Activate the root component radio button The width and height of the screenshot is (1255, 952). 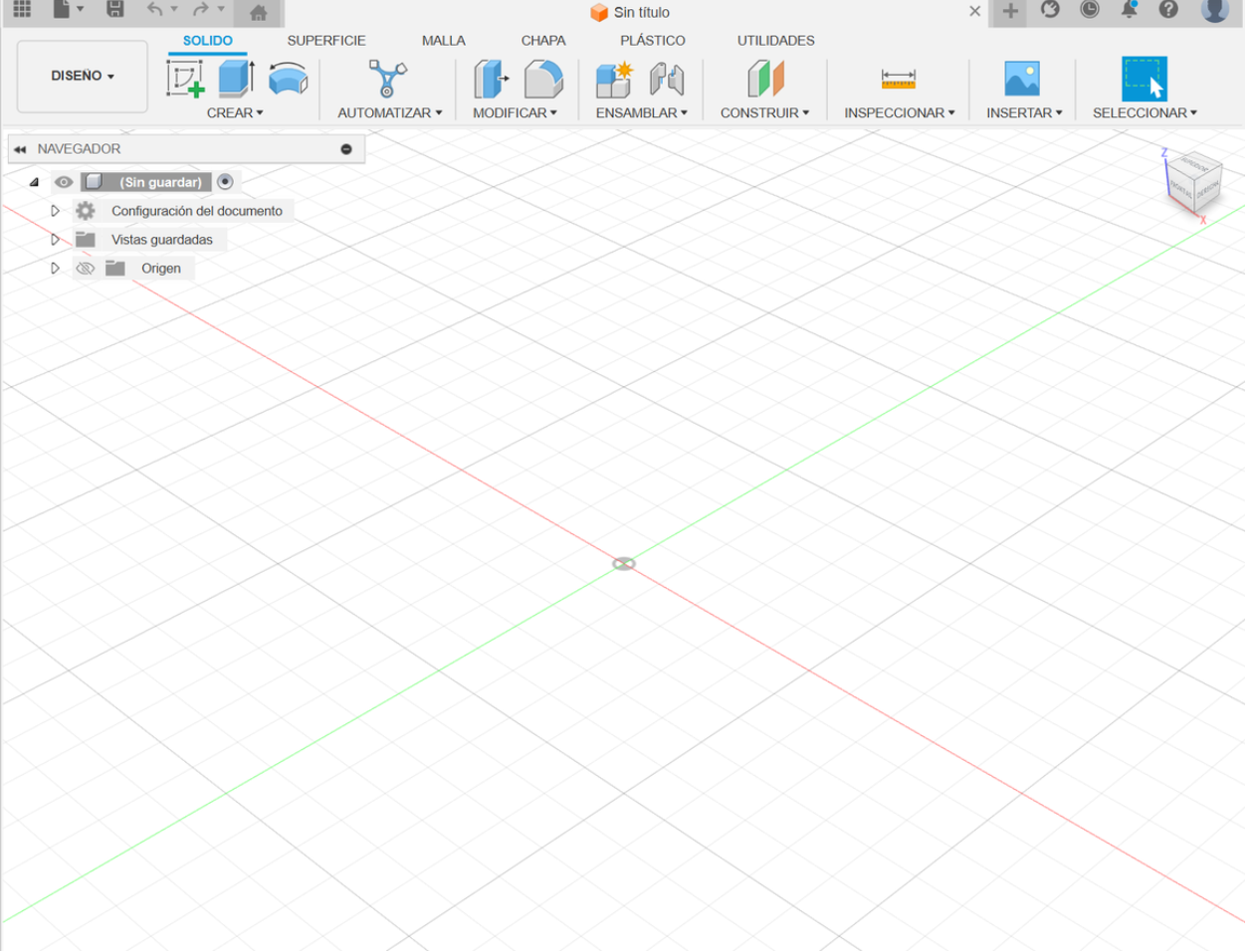225,182
